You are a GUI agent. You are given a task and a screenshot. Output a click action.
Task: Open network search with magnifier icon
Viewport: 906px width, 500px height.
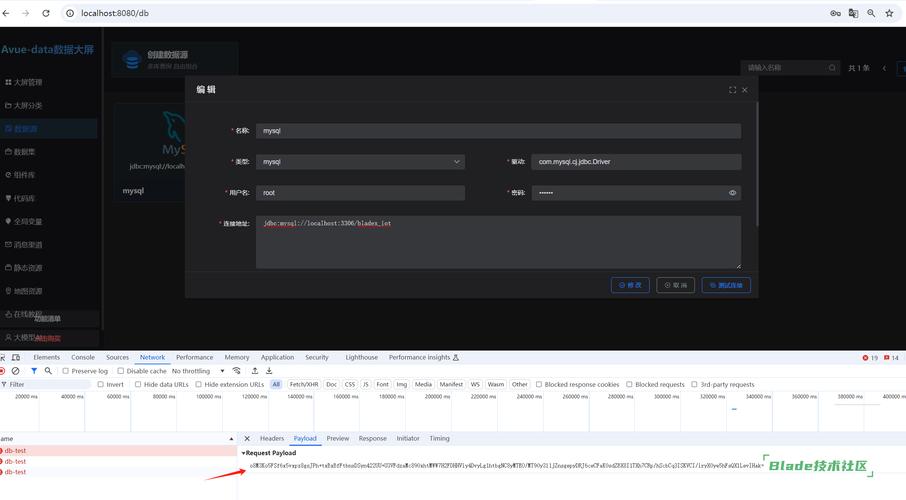48,371
